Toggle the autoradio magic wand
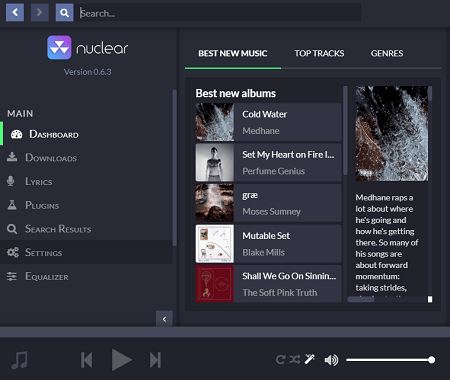 310,359
